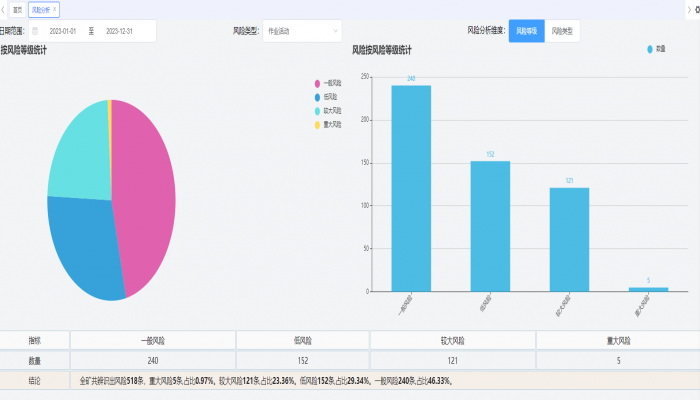Switch analysis dimension to 风险类型
This screenshot has height=400, width=700.
pyautogui.click(x=563, y=31)
